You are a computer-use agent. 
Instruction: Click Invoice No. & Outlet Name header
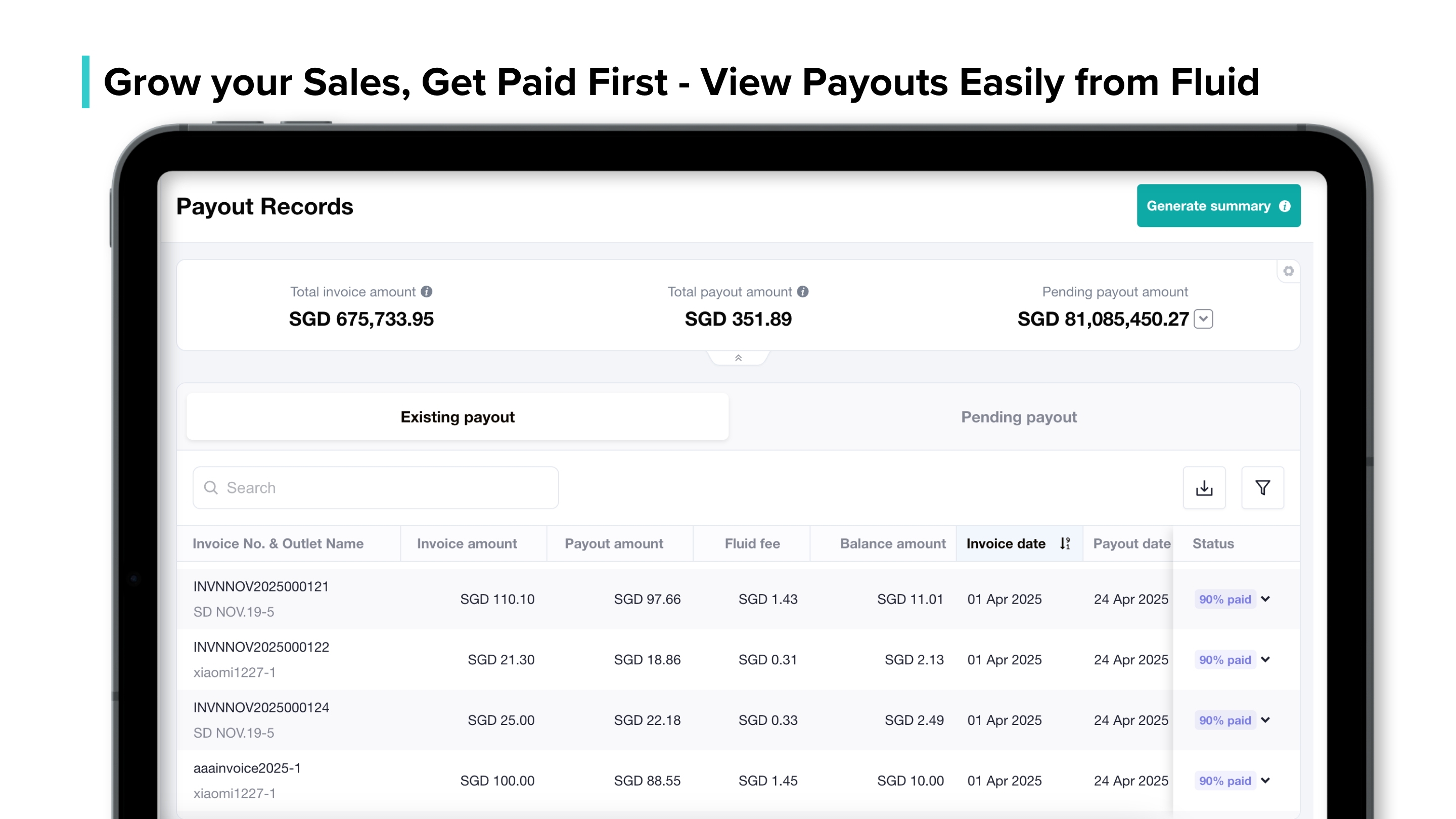pyautogui.click(x=278, y=544)
